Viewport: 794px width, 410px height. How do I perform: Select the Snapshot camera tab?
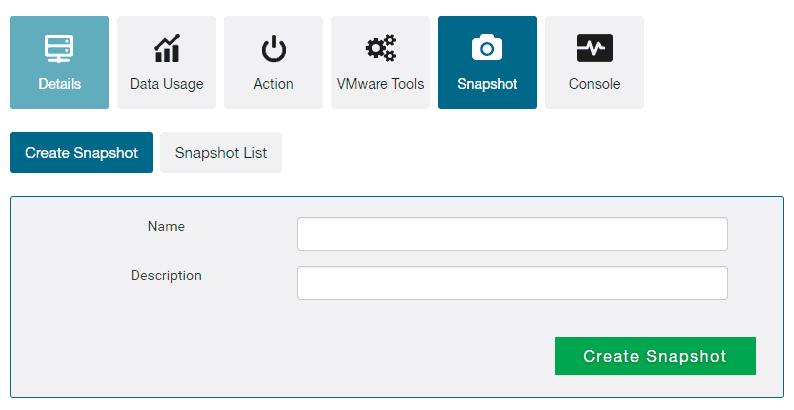[487, 62]
